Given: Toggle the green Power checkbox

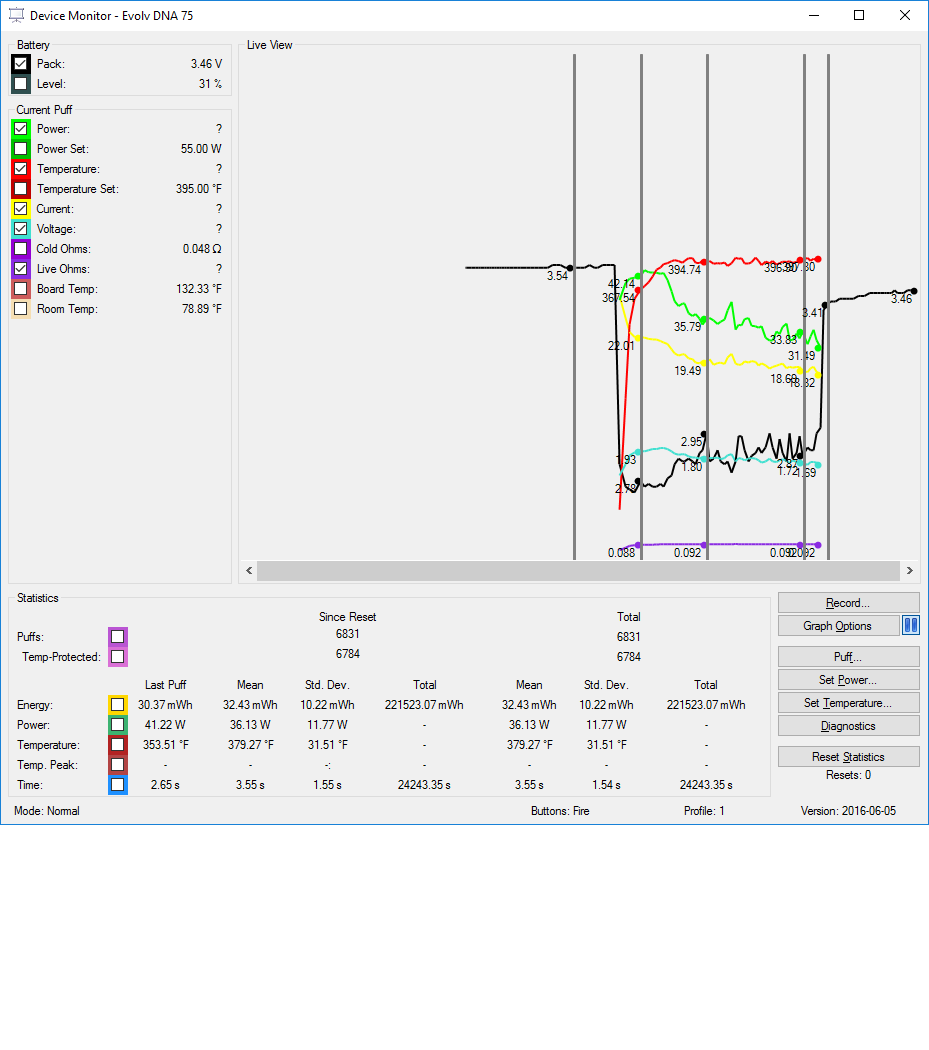Looking at the screenshot, I should coord(21,129).
